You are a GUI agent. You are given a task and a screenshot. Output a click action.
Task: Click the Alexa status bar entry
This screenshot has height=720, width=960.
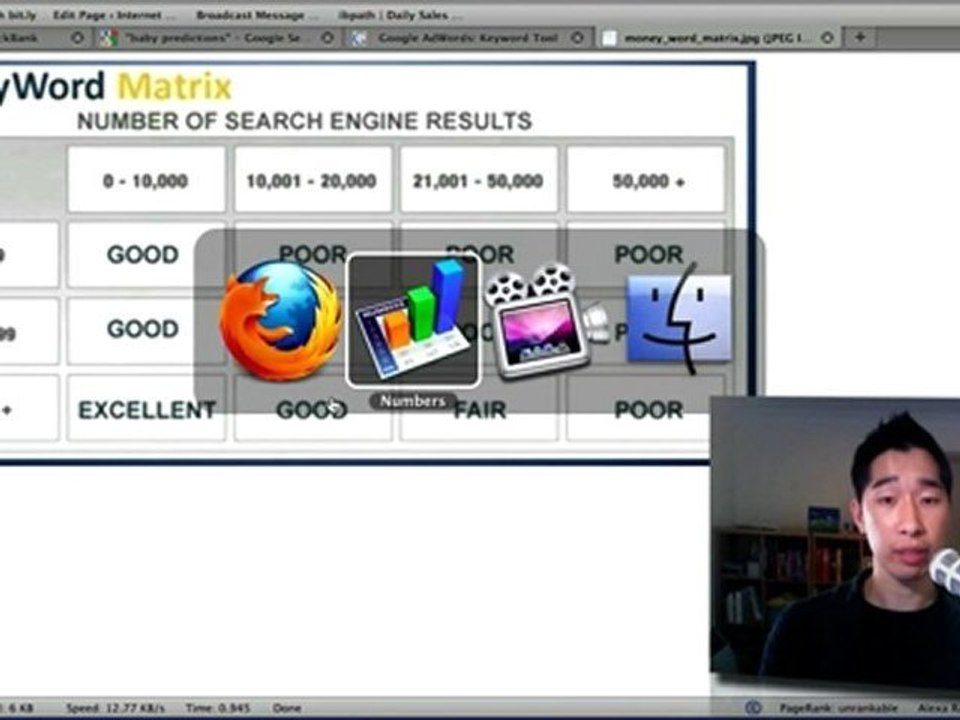938,708
